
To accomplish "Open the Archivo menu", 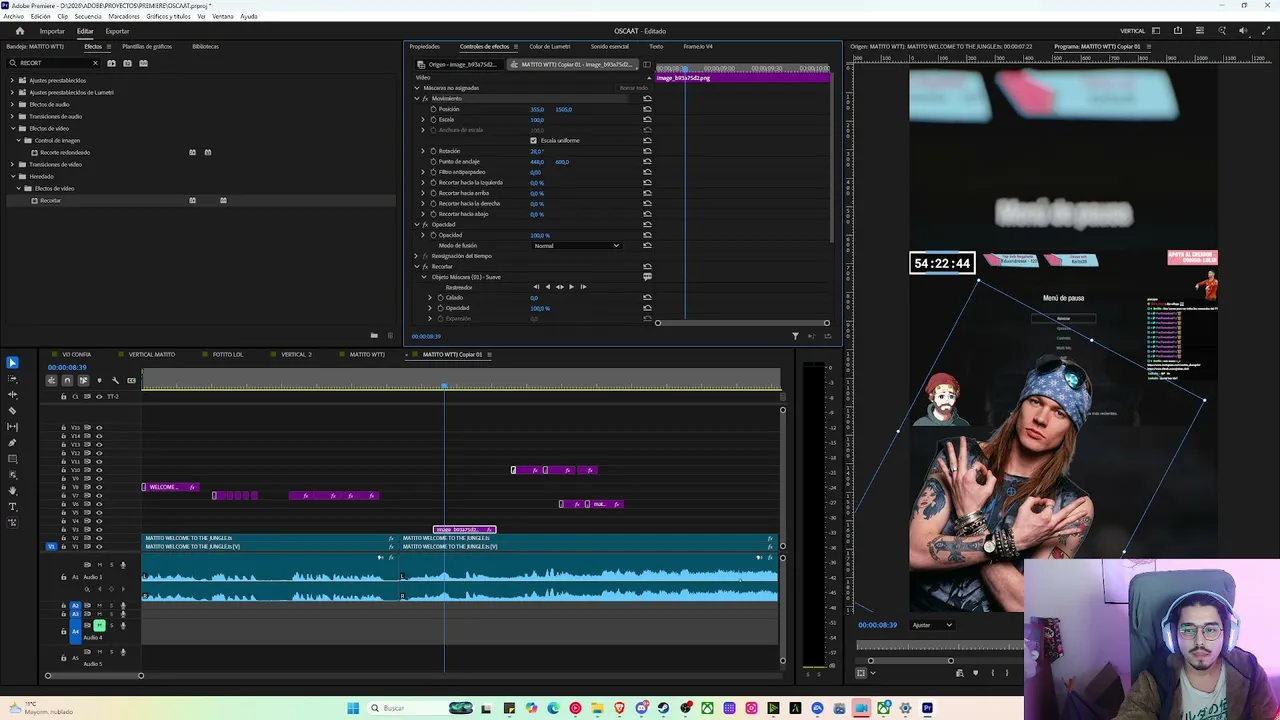I will tap(13, 17).
